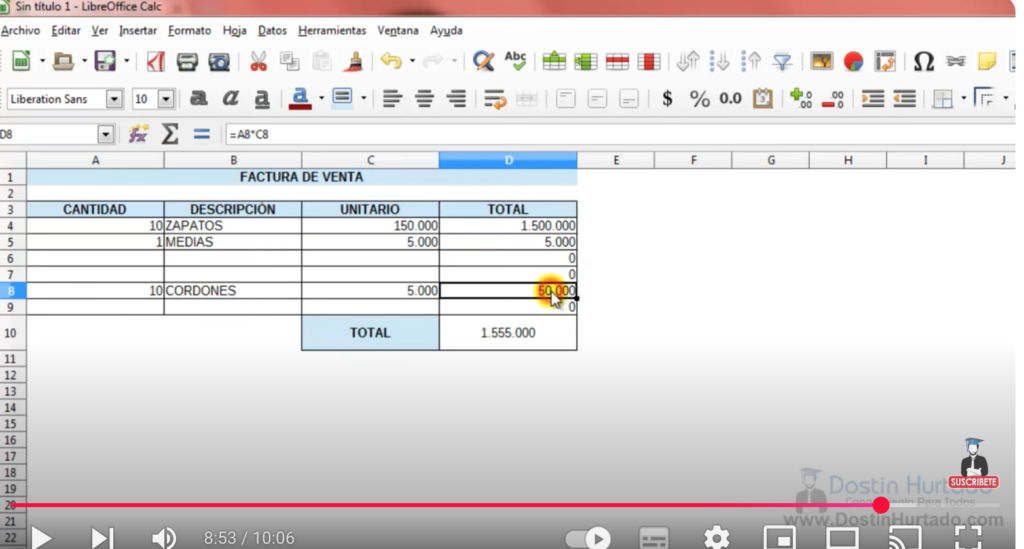
Task: Click the Print icon
Action: point(187,61)
